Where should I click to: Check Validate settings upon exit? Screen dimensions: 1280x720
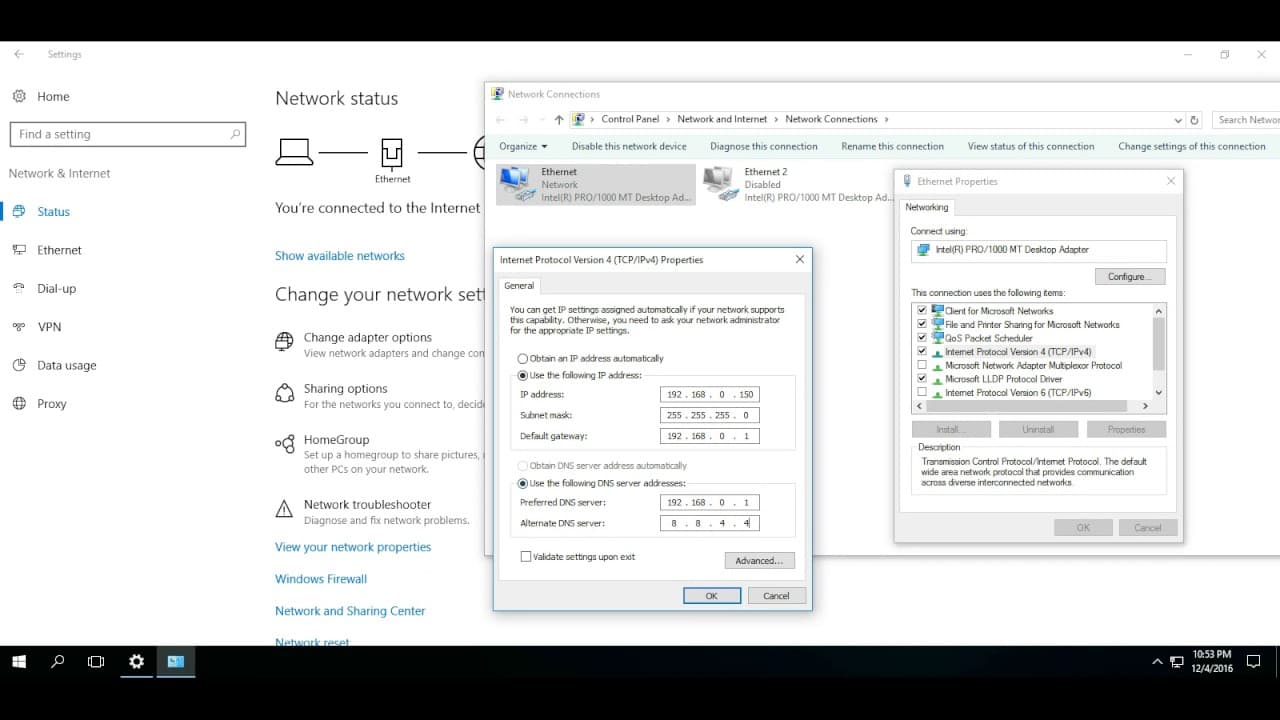(526, 557)
